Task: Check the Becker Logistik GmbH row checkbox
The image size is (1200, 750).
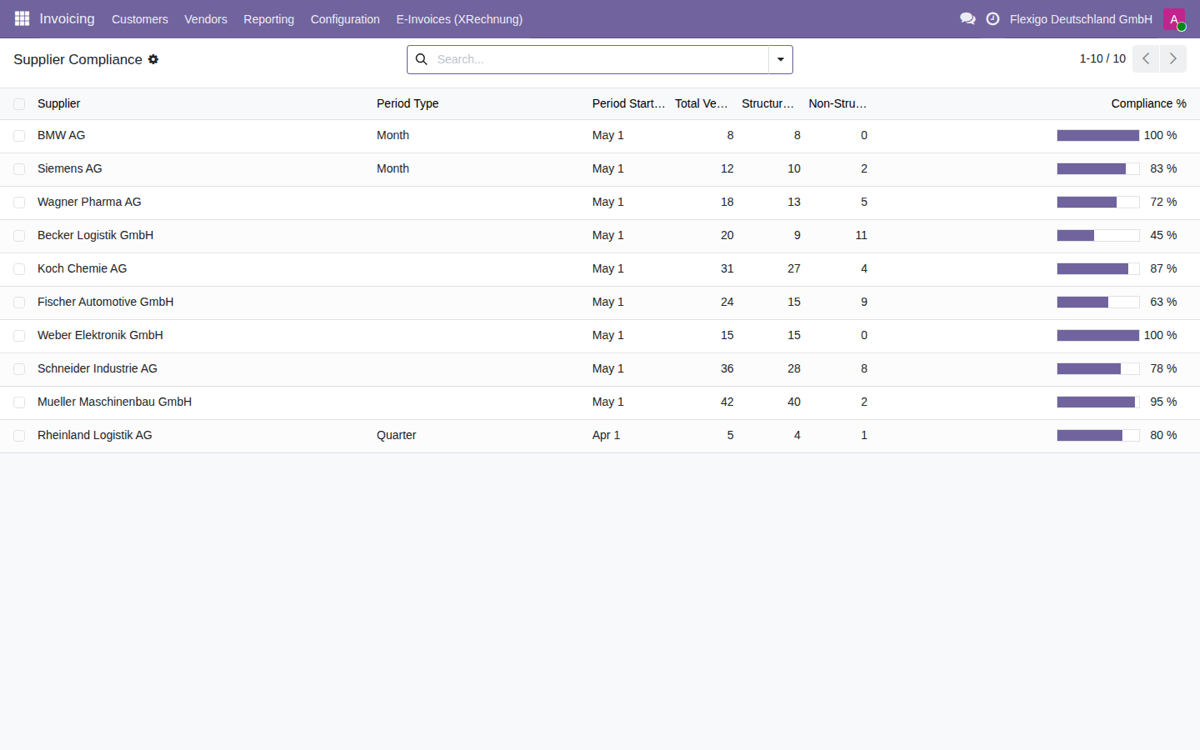Action: pos(19,236)
